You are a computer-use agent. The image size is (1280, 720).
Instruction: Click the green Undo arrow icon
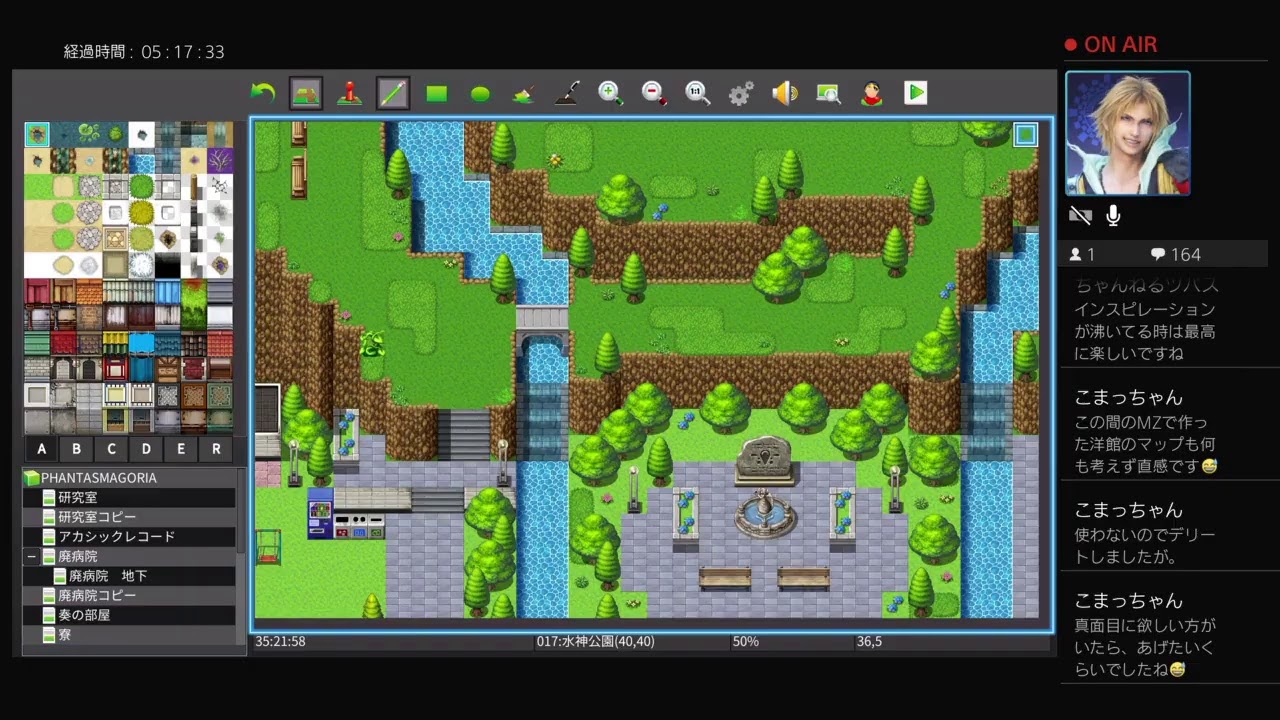tap(262, 93)
